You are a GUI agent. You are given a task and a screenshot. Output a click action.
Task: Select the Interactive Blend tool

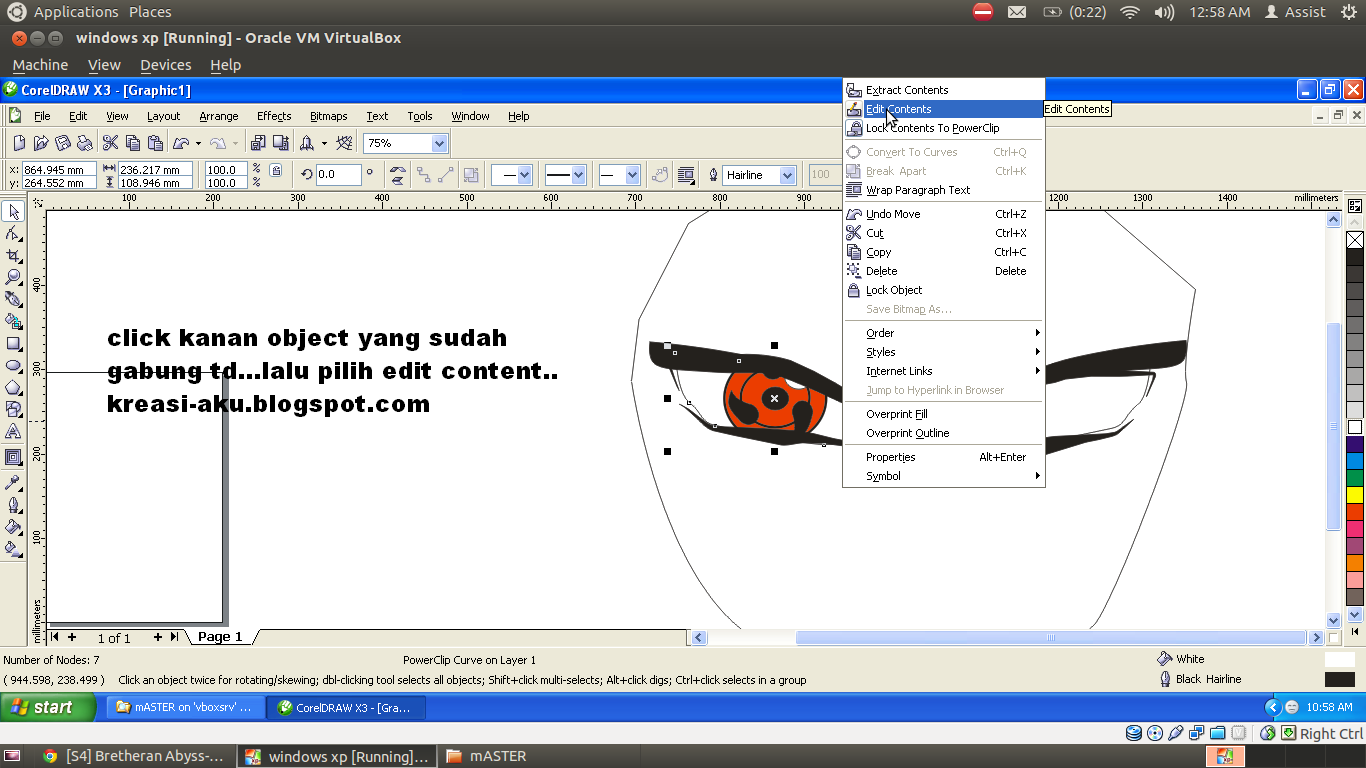13,457
